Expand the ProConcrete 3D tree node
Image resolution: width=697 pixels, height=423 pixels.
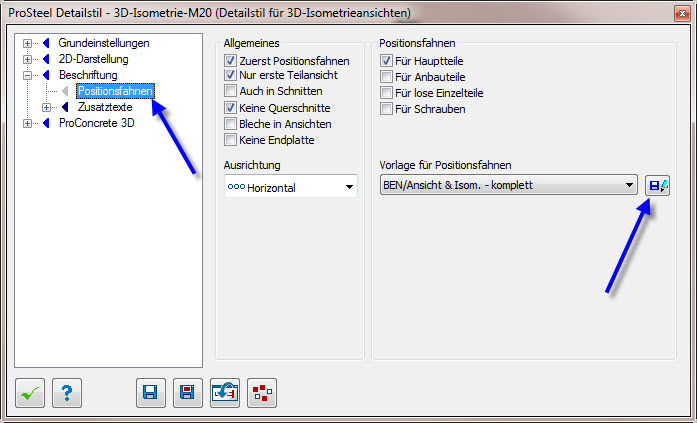pos(28,124)
